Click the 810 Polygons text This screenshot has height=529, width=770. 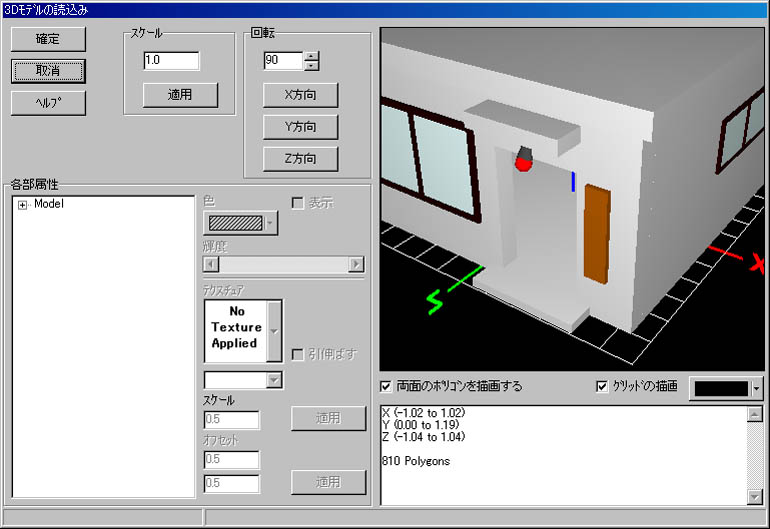[x=416, y=461]
